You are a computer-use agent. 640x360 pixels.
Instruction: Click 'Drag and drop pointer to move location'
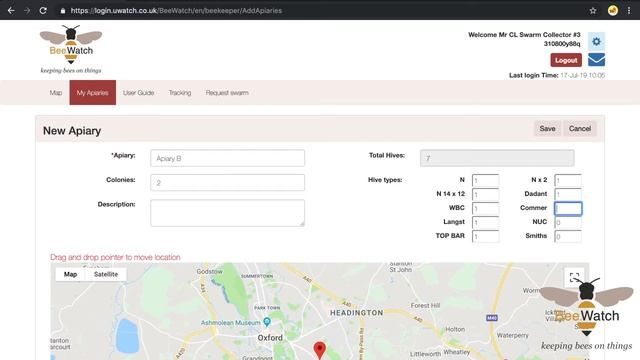(115, 257)
